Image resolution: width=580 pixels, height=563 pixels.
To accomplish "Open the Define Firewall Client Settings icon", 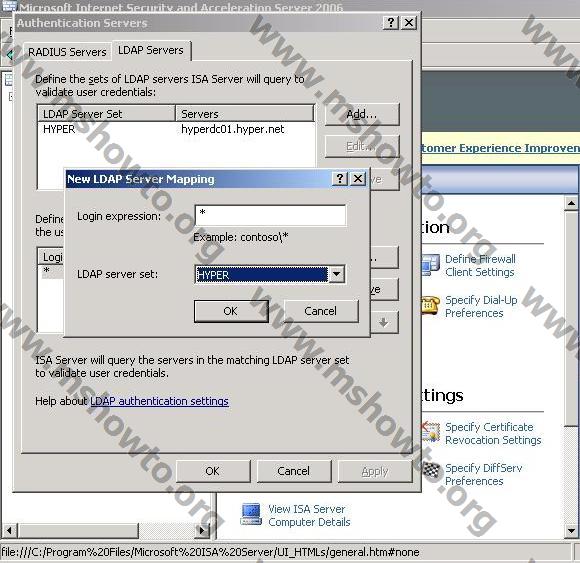I will [430, 265].
